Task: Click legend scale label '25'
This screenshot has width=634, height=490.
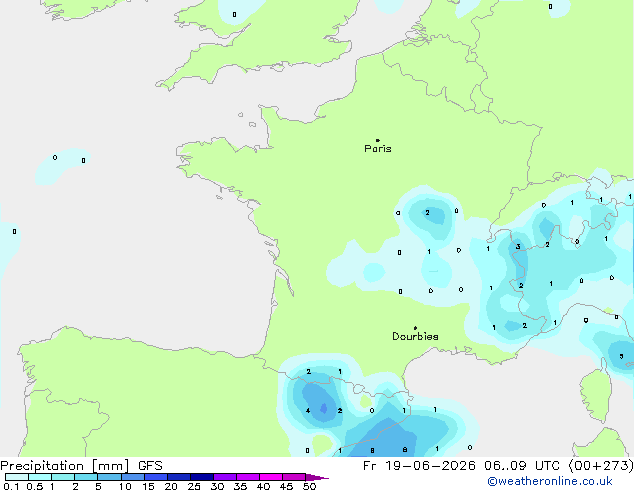Action: point(194,486)
